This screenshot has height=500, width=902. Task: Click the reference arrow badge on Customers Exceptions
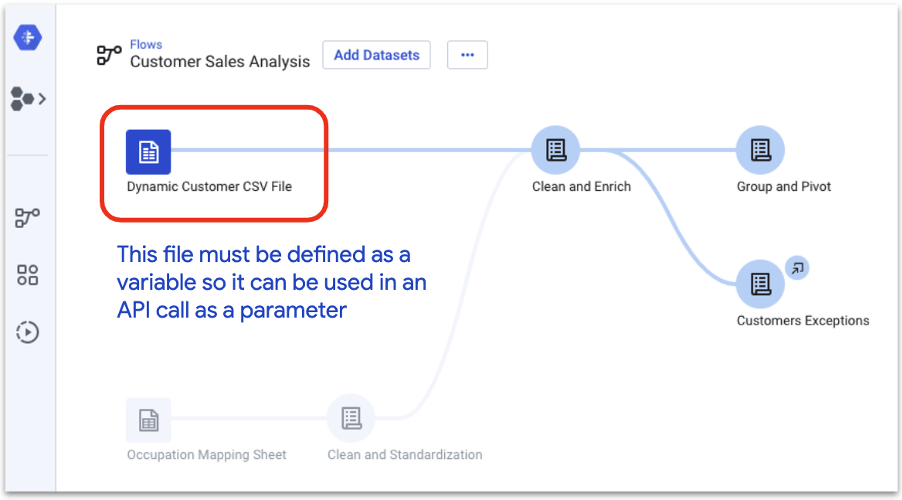tap(797, 268)
